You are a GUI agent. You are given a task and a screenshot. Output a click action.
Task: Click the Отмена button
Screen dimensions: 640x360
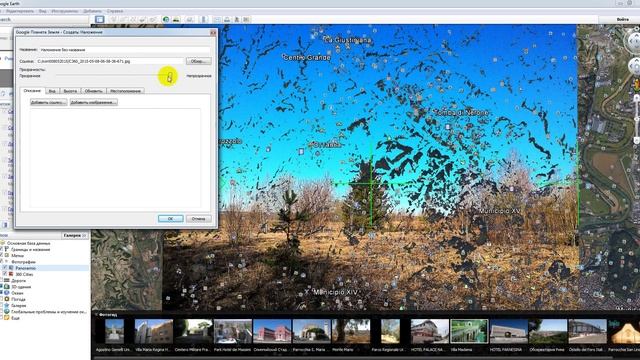pyautogui.click(x=199, y=219)
